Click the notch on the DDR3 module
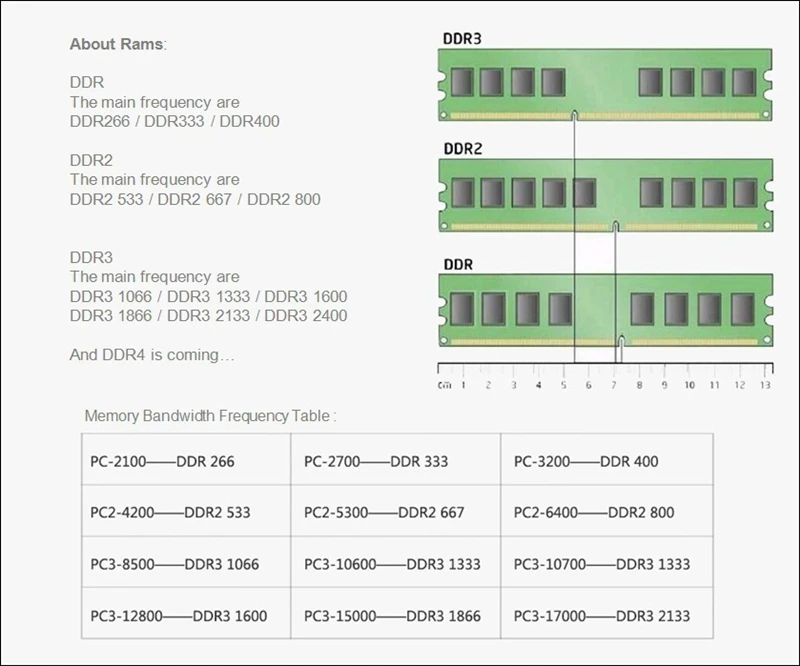This screenshot has height=666, width=800. (574, 115)
